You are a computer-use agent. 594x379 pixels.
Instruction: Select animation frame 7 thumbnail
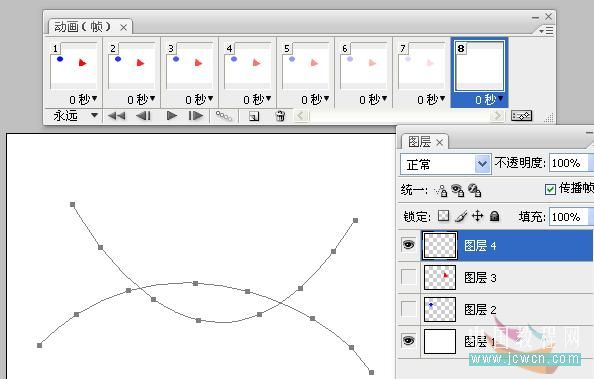click(421, 65)
